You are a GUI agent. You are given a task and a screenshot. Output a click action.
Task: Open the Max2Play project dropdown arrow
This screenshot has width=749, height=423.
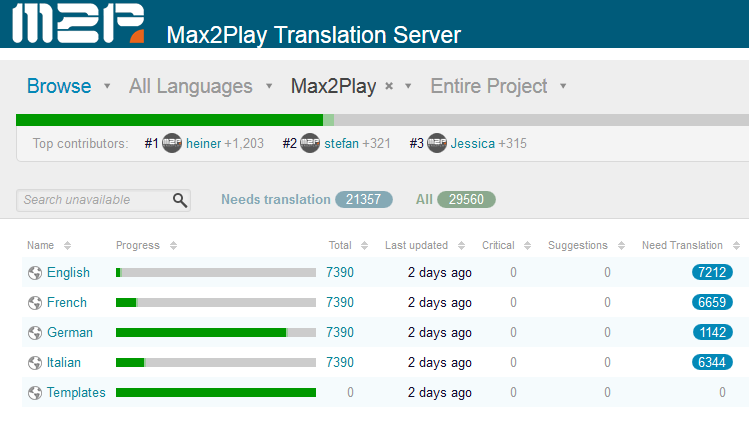pyautogui.click(x=408, y=86)
